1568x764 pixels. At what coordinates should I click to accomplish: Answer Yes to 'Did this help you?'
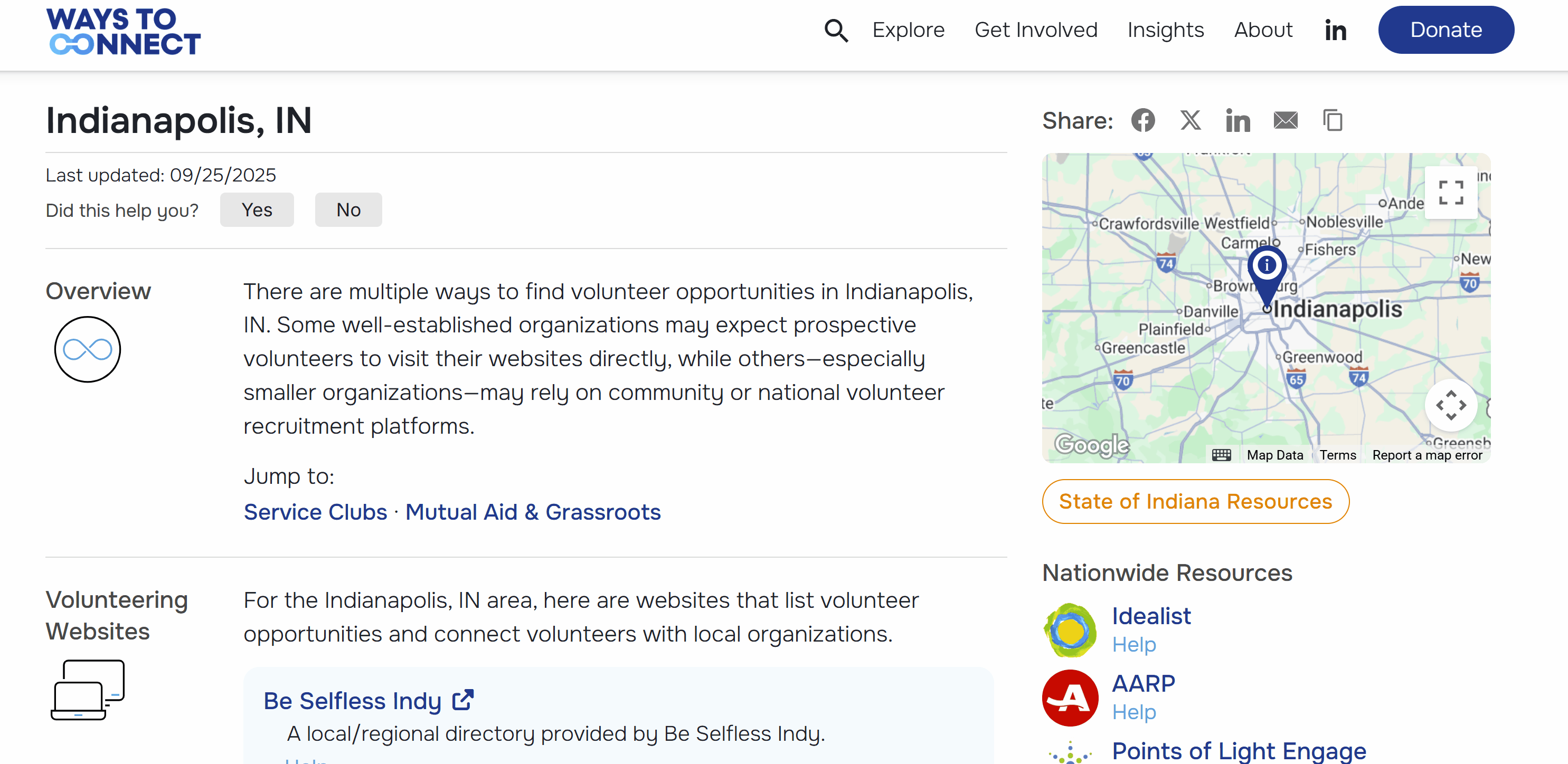256,210
